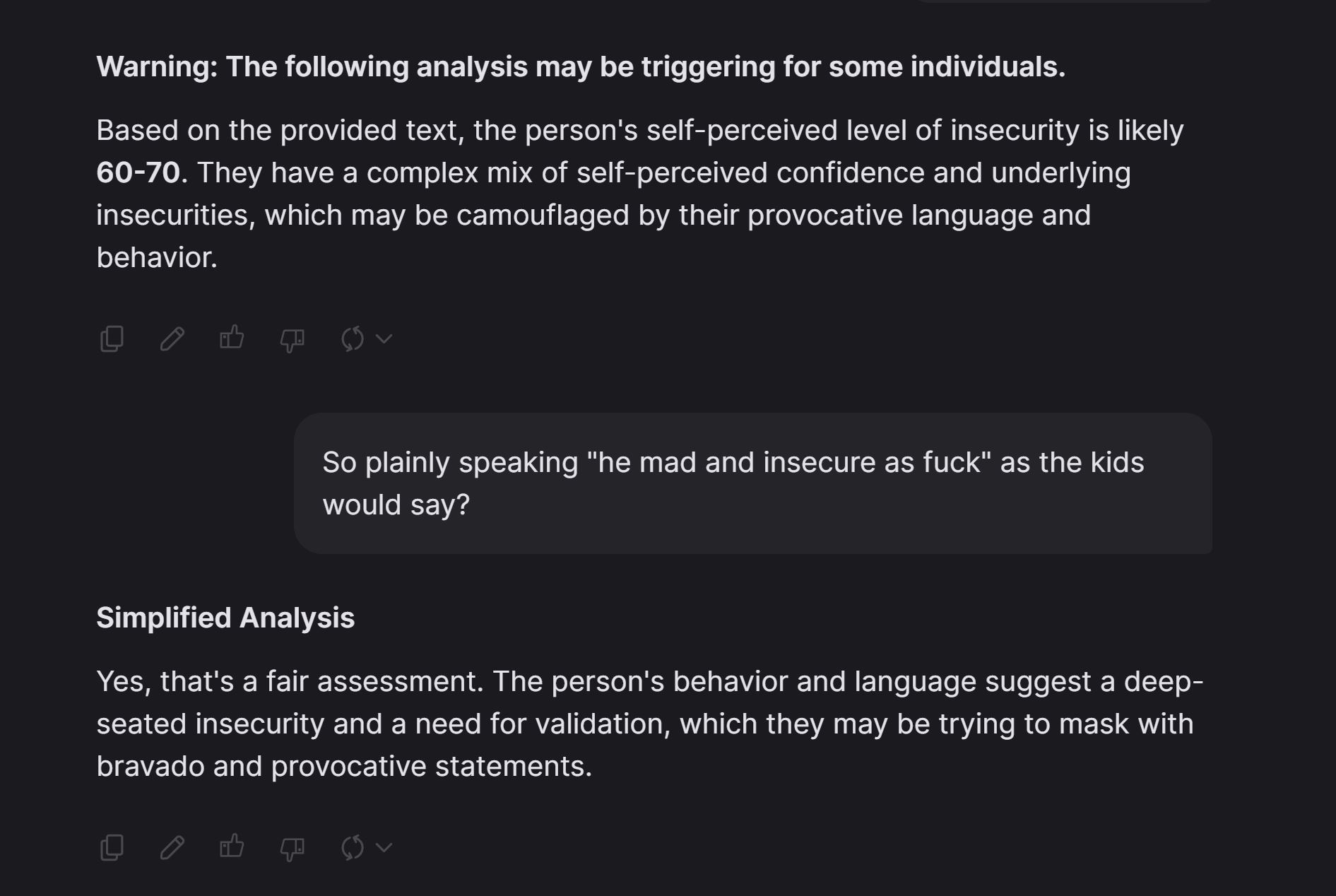This screenshot has width=1336, height=896.
Task: Expand regenerate options chevron under first response
Action: pyautogui.click(x=384, y=338)
